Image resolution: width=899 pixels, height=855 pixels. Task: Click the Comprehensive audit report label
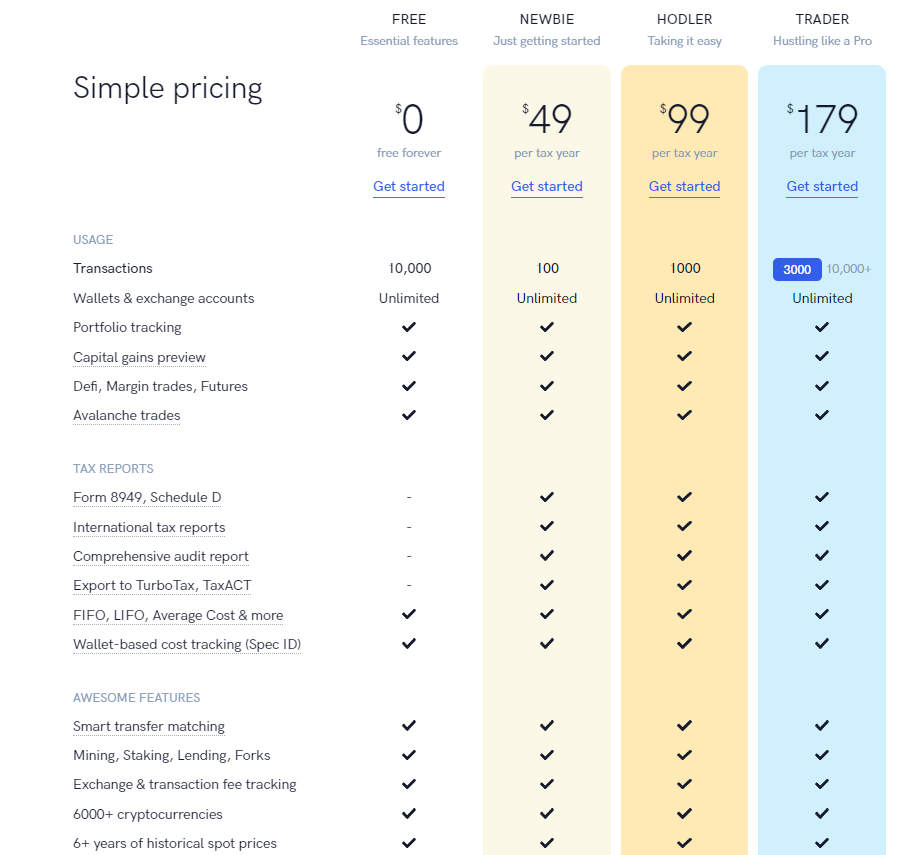(161, 556)
